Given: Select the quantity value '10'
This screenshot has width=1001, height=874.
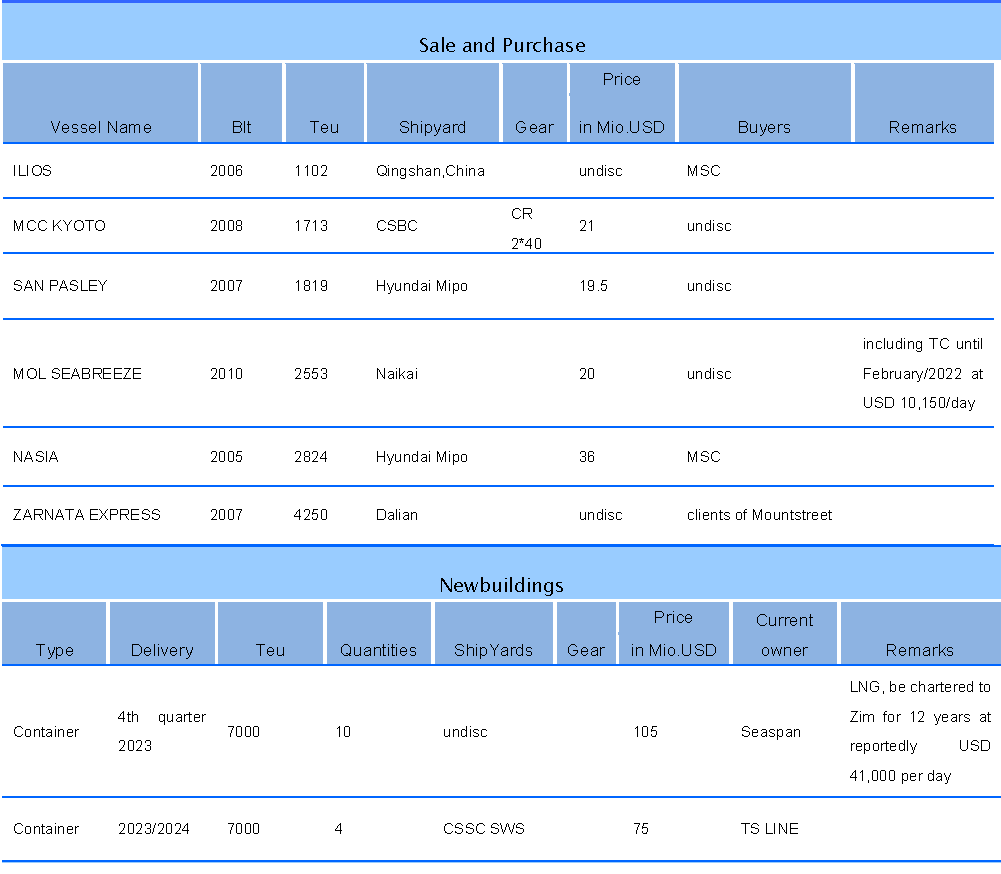Looking at the screenshot, I should pos(343,732).
